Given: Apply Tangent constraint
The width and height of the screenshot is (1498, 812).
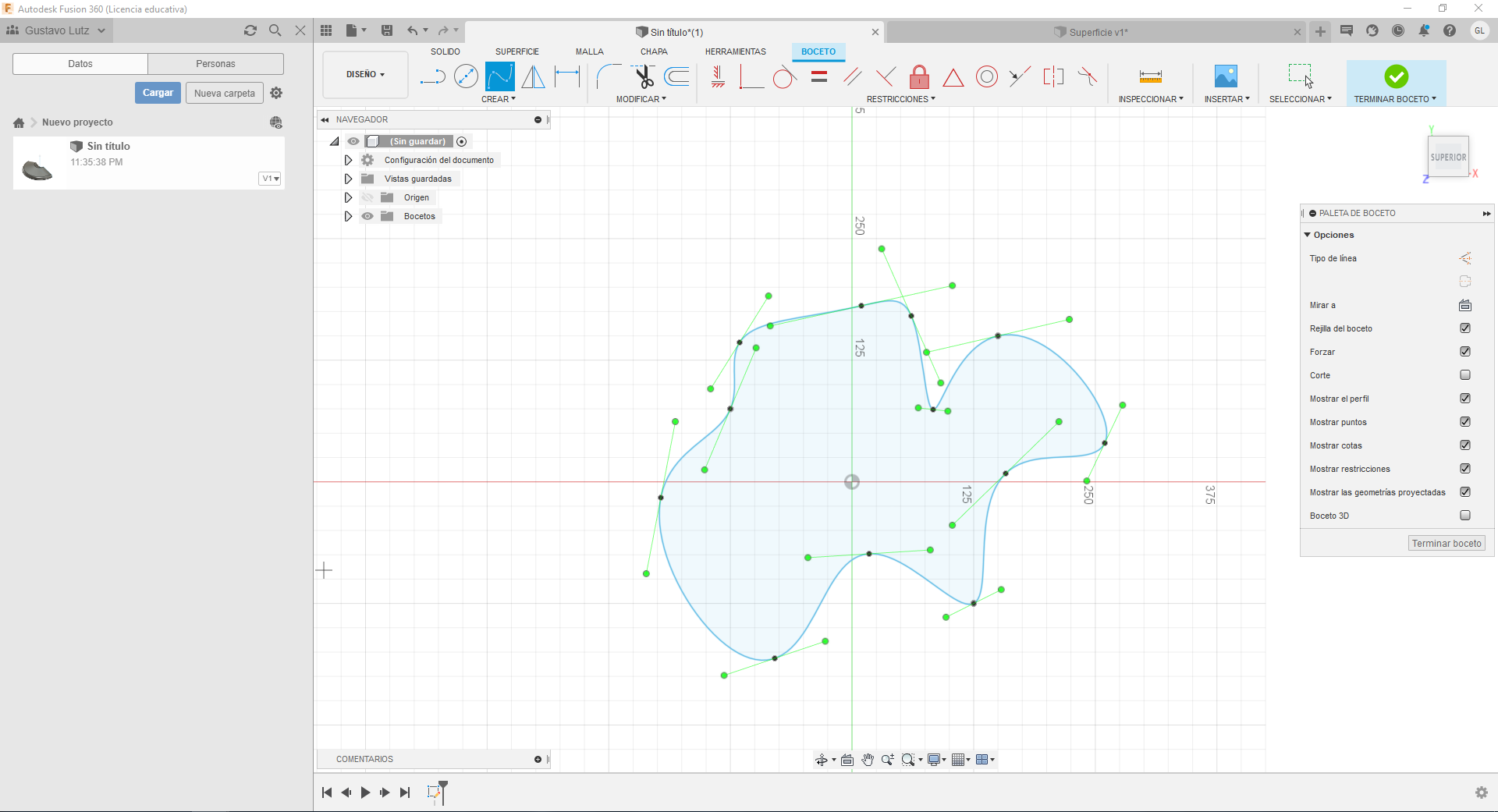Looking at the screenshot, I should click(x=784, y=76).
